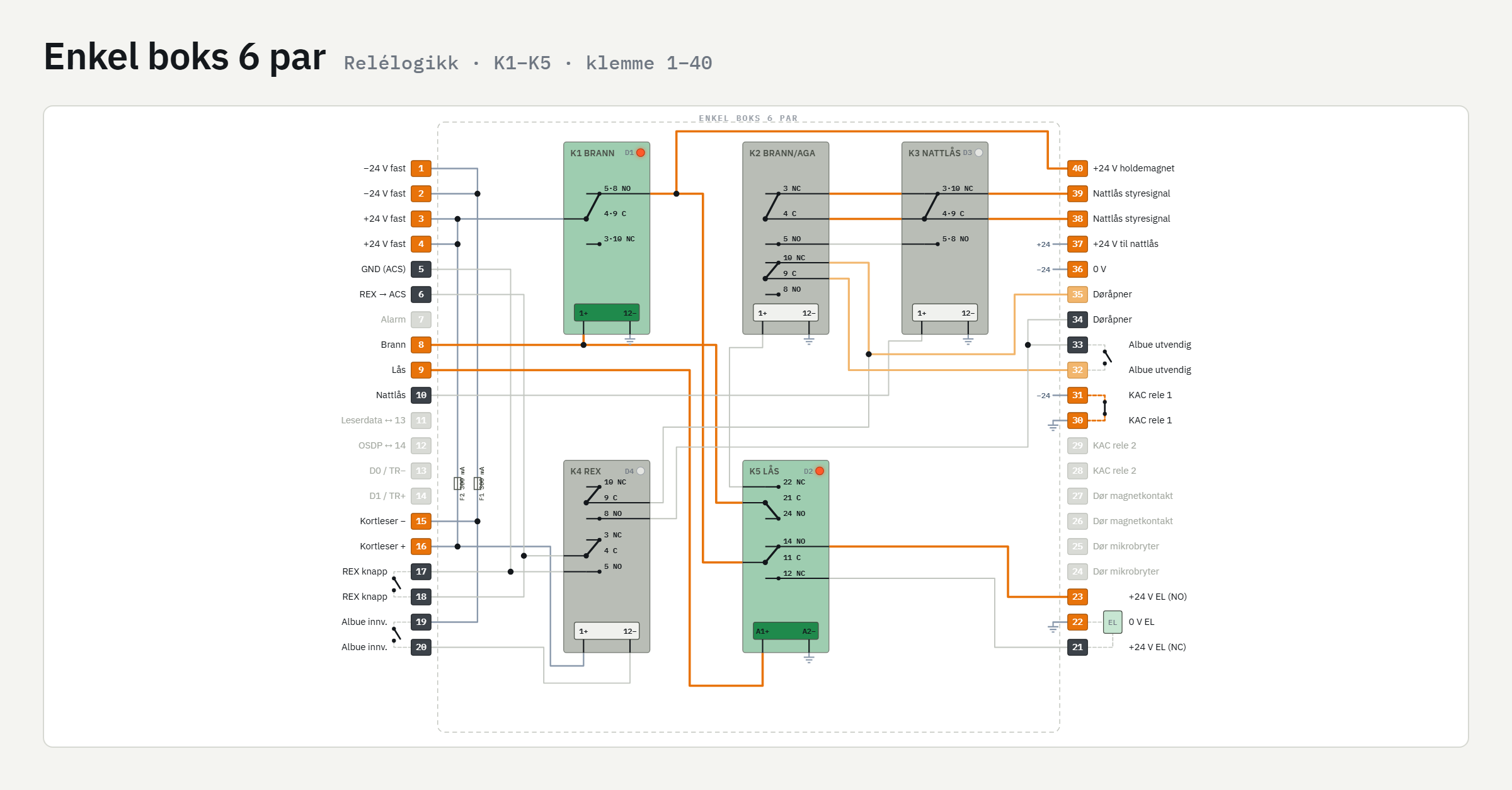Screen dimensions: 1512x790
Task: Select the F1 500 mA fuse
Action: tap(478, 484)
